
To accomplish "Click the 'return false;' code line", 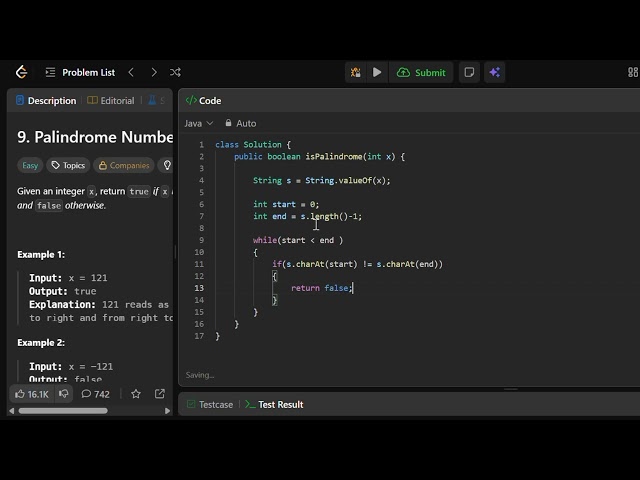I will pos(321,288).
